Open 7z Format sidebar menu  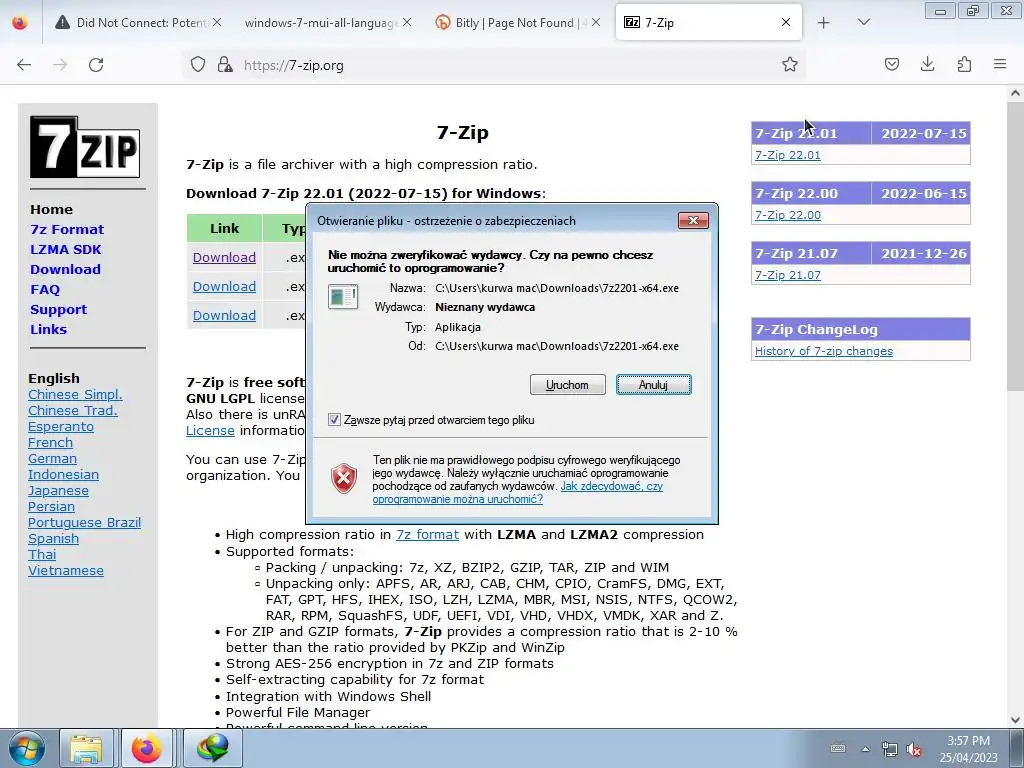click(67, 229)
